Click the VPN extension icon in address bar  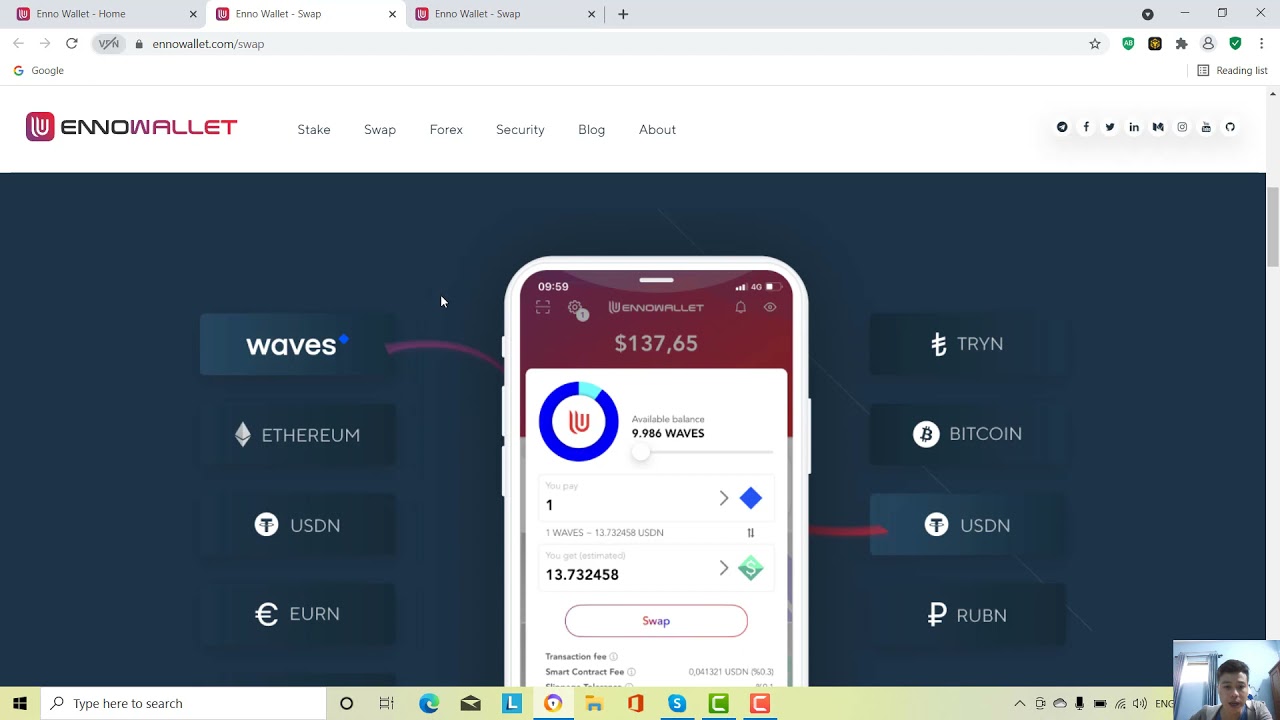[109, 44]
